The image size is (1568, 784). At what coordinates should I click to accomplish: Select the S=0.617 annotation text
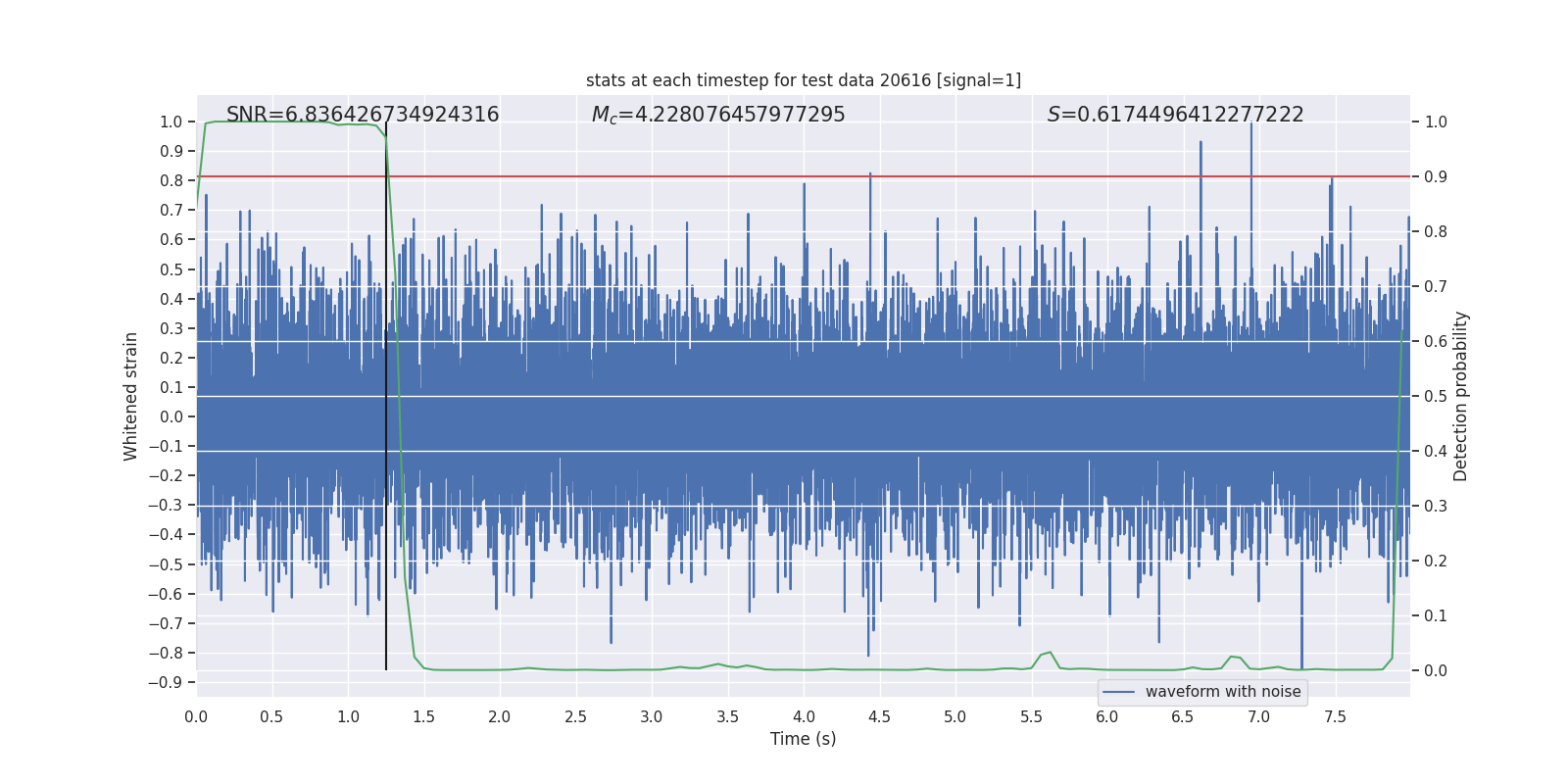coord(1175,115)
